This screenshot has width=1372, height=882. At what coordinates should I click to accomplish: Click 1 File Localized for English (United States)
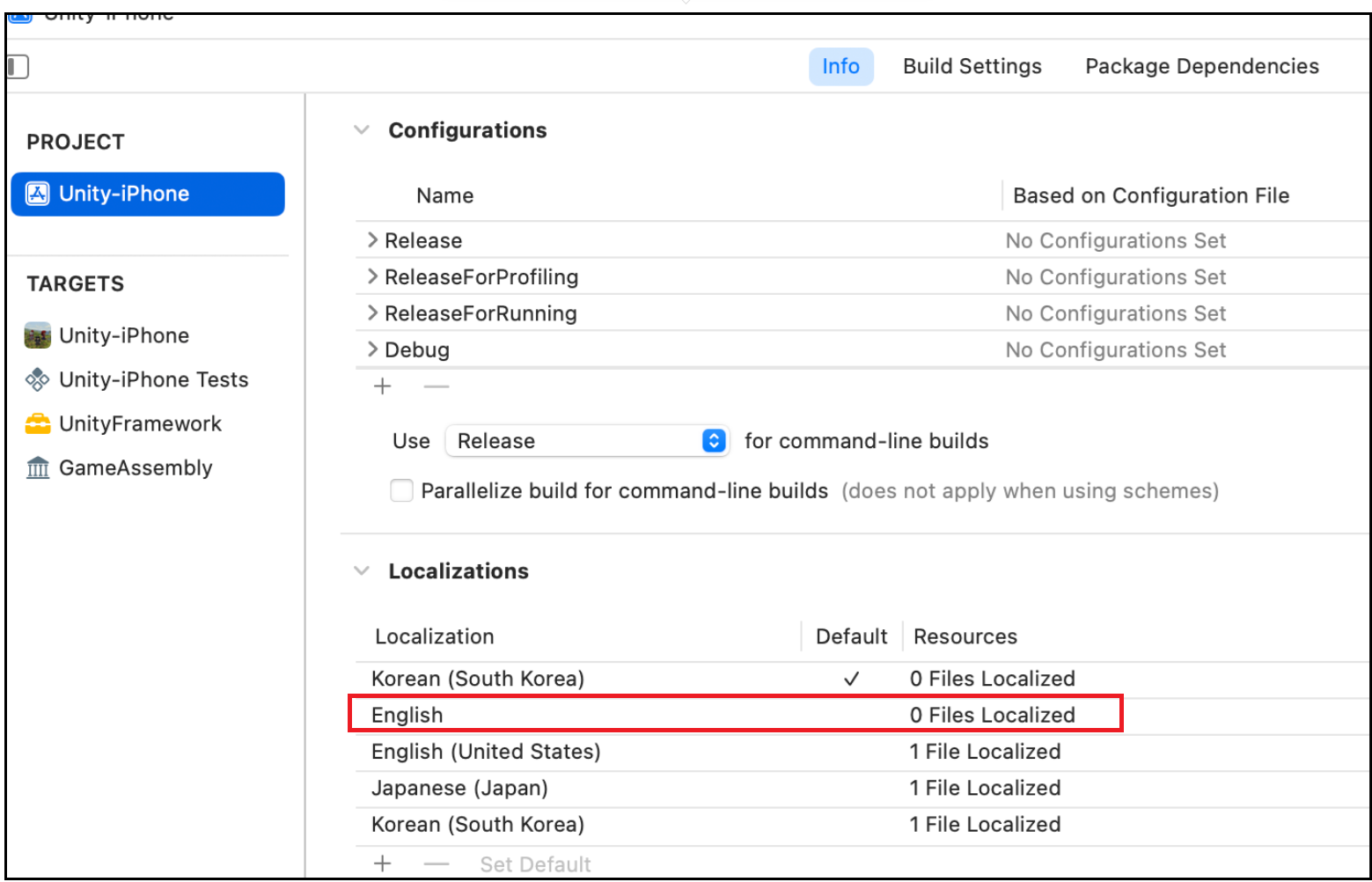tap(985, 752)
